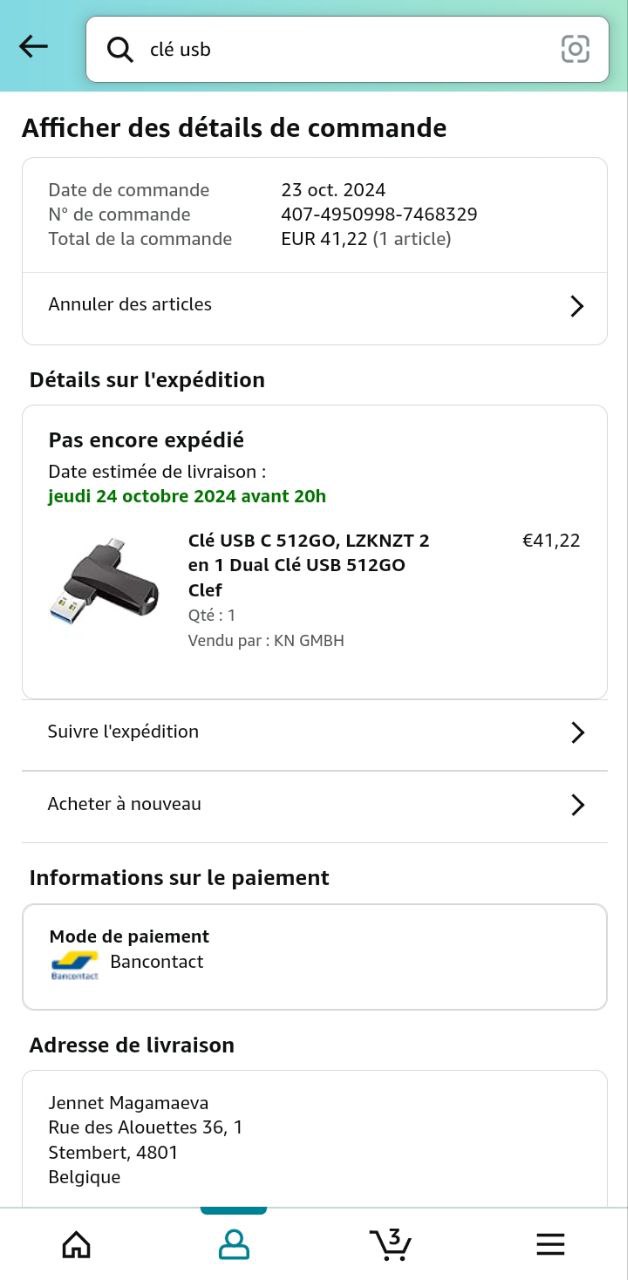Select Annuler des articles option

click(x=130, y=304)
